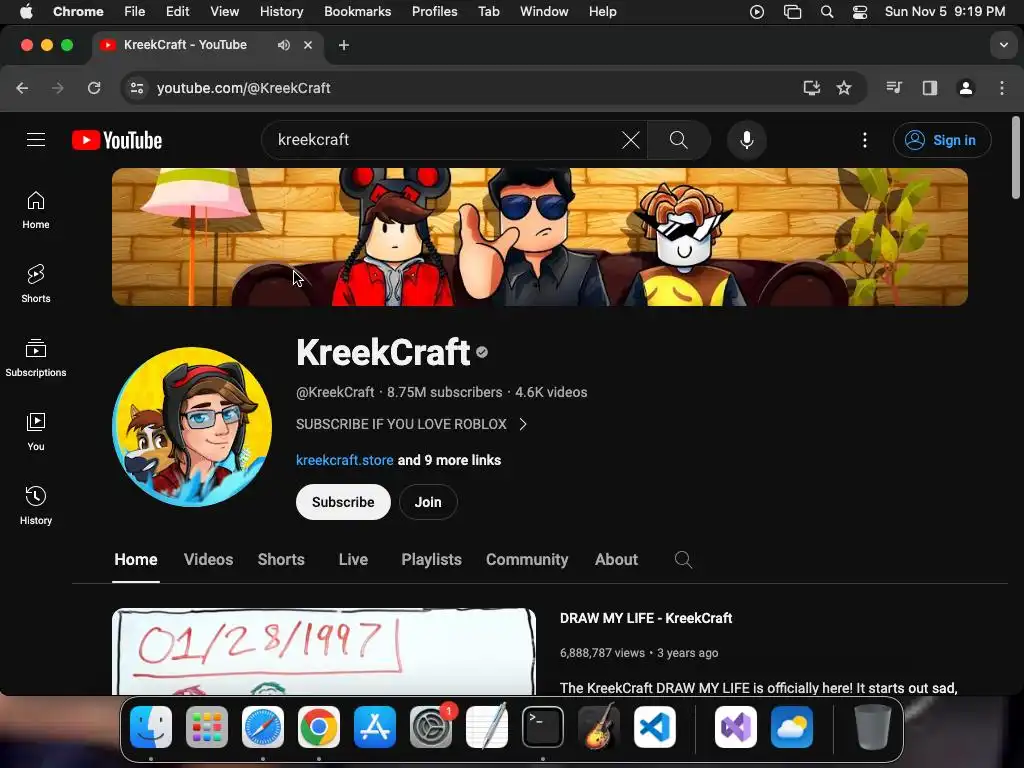This screenshot has height=768, width=1024.
Task: Go to Home in the sidebar
Action: pyautogui.click(x=36, y=210)
